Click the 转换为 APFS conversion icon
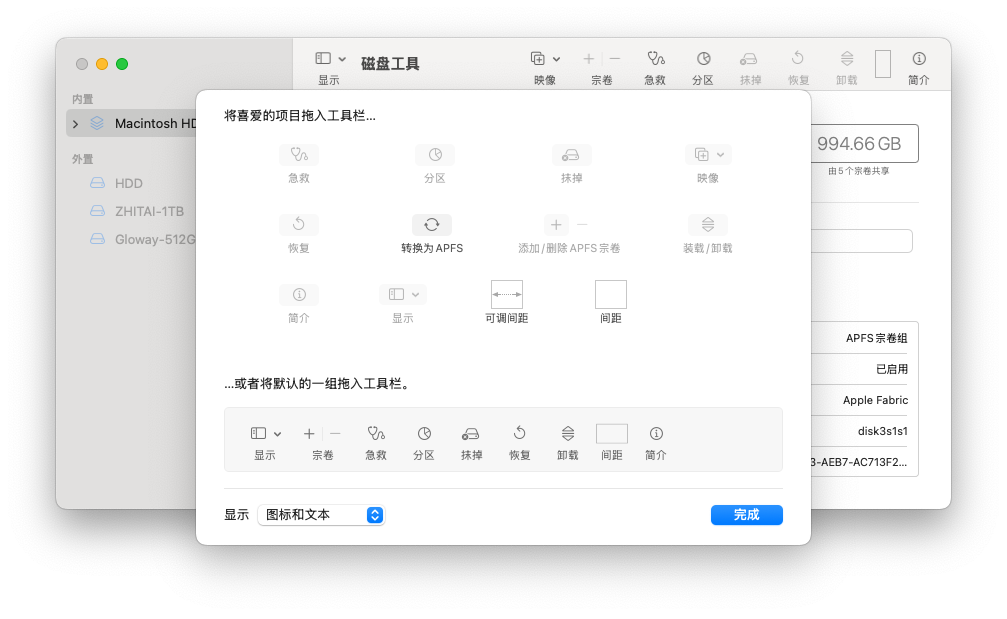Image resolution: width=1007 pixels, height=619 pixels. tap(430, 224)
